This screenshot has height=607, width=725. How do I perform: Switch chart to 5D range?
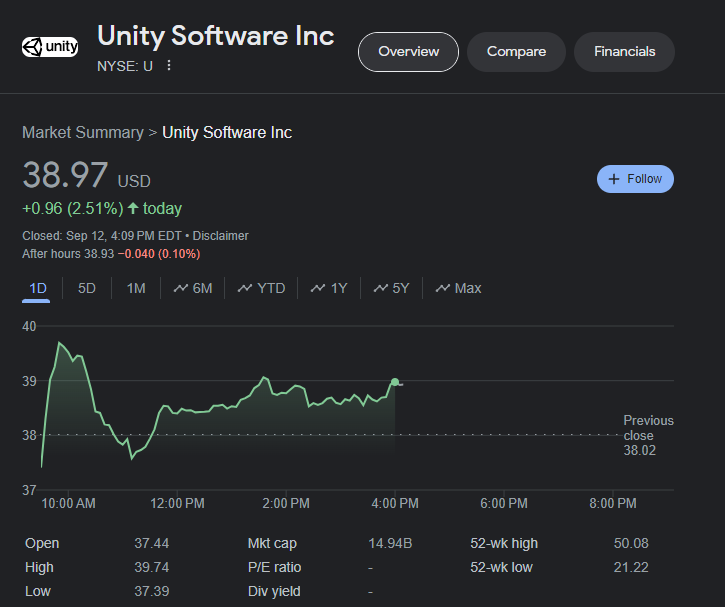pos(86,288)
